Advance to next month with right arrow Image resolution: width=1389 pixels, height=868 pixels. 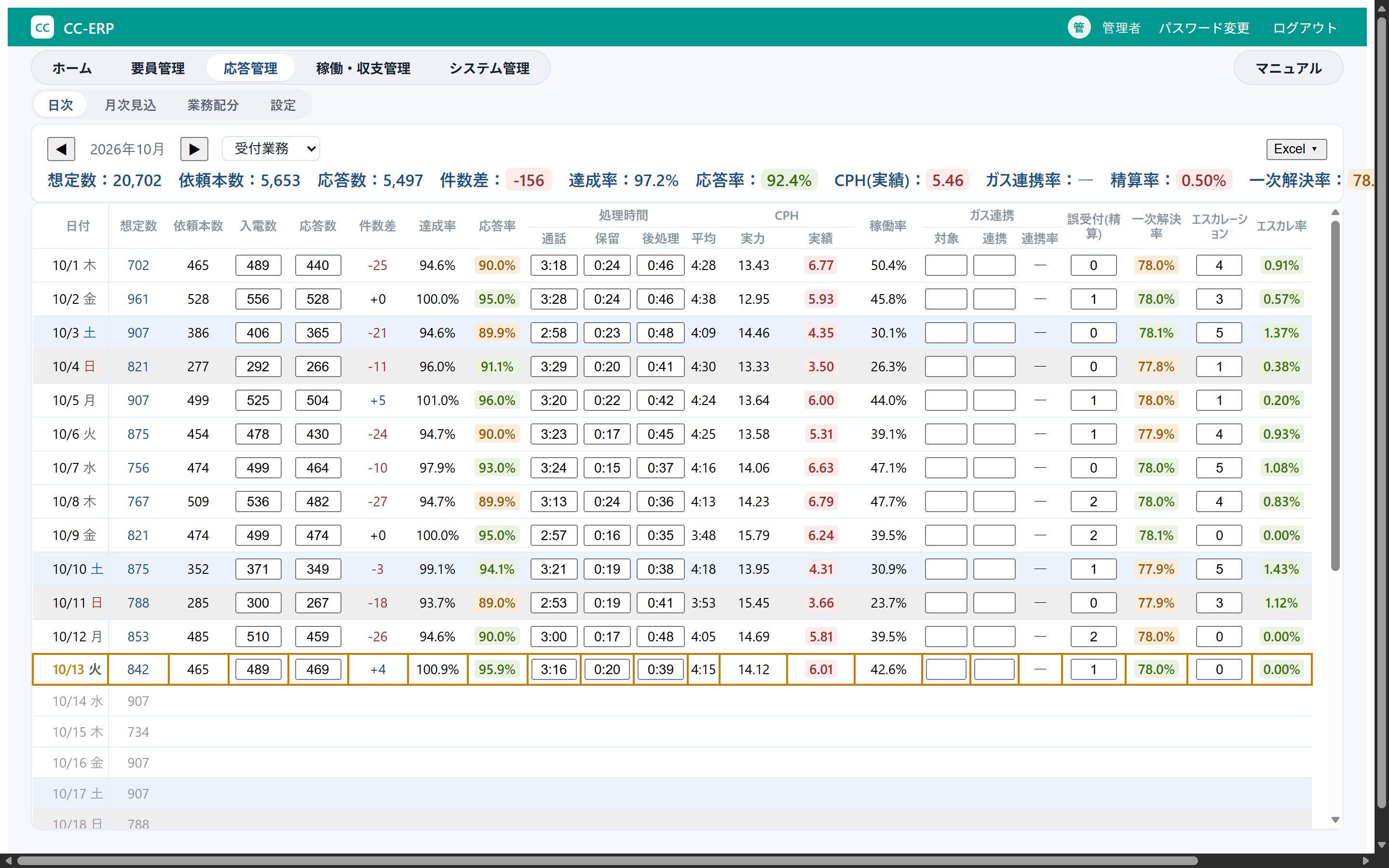[x=194, y=149]
